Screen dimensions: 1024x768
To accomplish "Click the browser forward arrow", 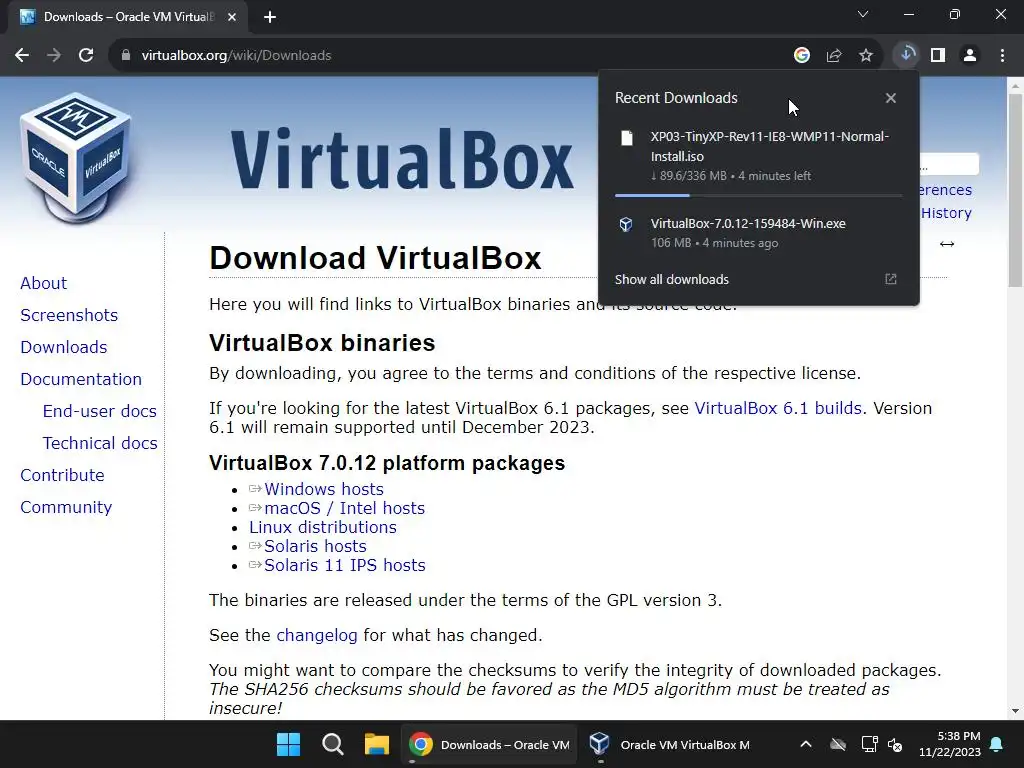I will coord(54,56).
